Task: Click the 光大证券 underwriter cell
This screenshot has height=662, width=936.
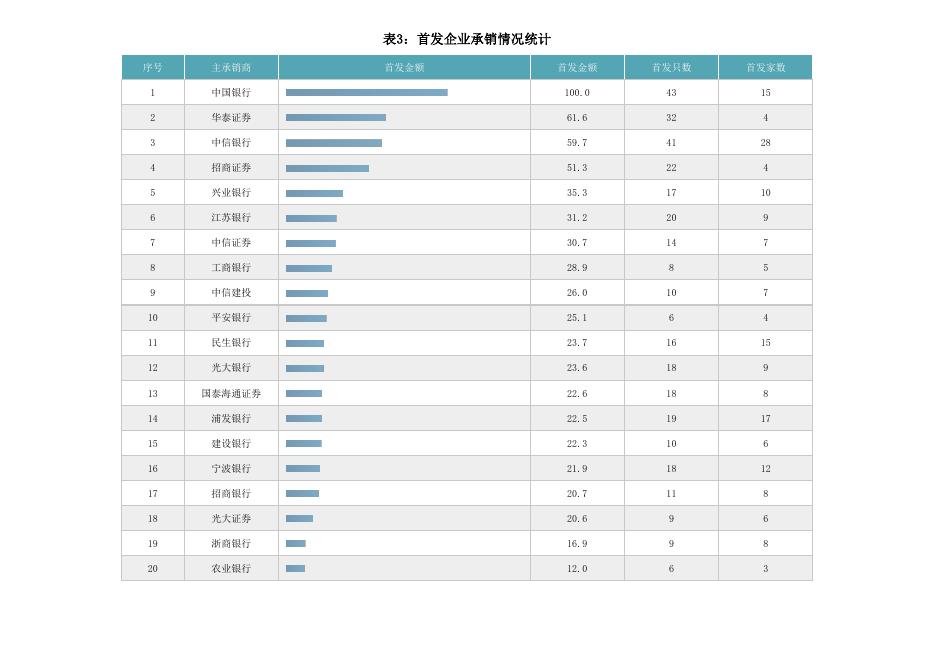Action: click(231, 519)
